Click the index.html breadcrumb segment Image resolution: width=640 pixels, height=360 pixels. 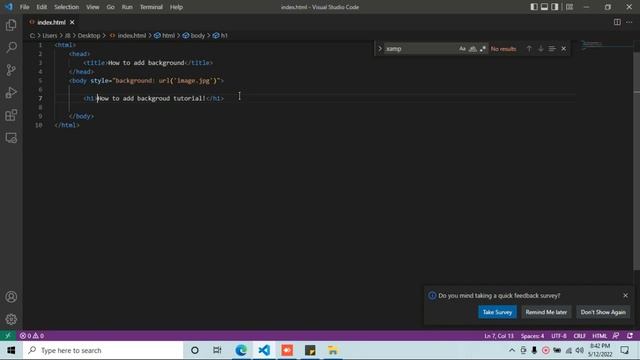click(x=128, y=36)
